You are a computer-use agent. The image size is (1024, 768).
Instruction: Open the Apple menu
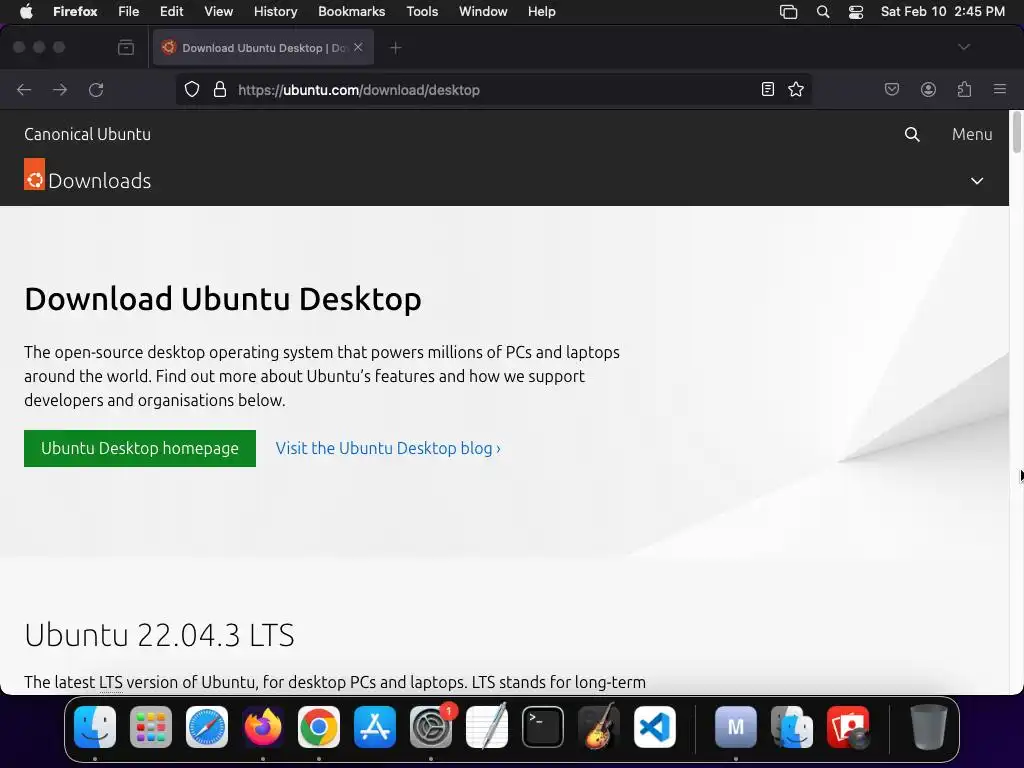click(x=26, y=11)
